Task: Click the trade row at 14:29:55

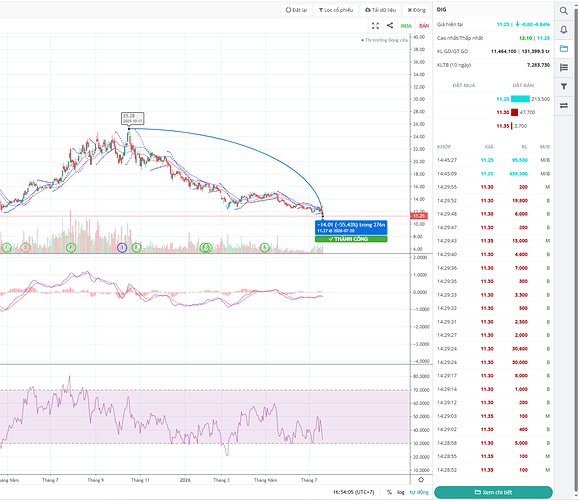Action: (x=493, y=187)
